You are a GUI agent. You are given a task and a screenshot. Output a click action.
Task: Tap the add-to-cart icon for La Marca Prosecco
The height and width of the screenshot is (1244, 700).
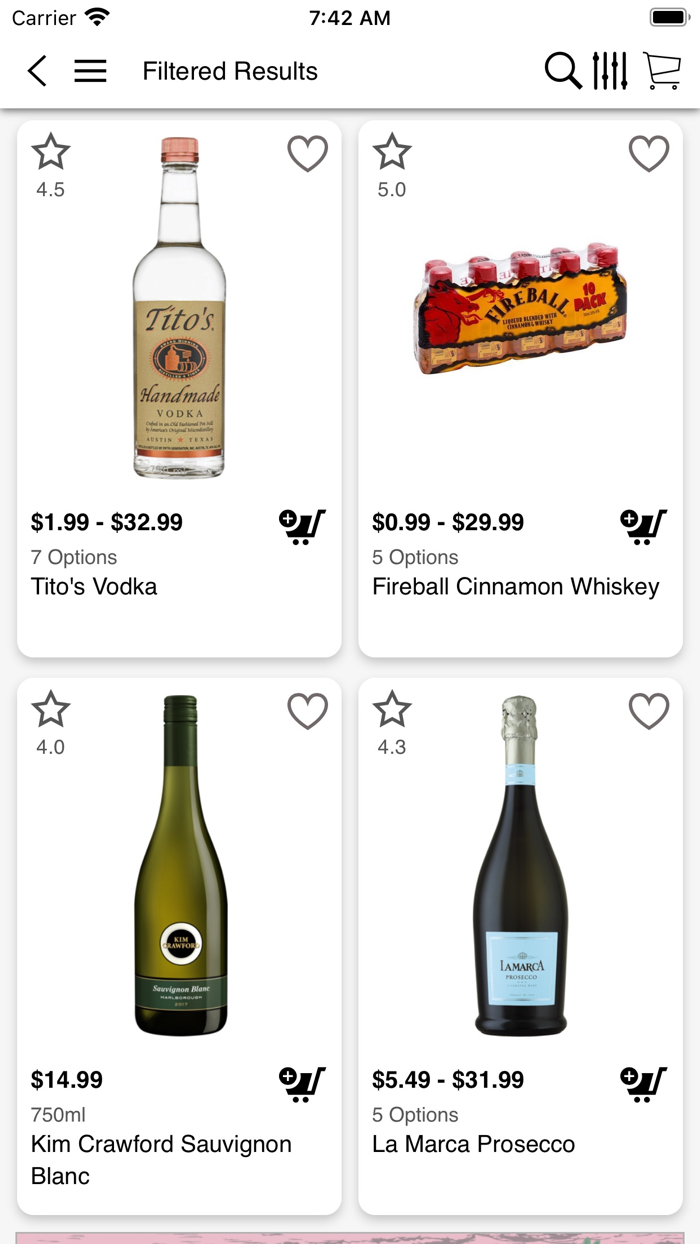643,1083
